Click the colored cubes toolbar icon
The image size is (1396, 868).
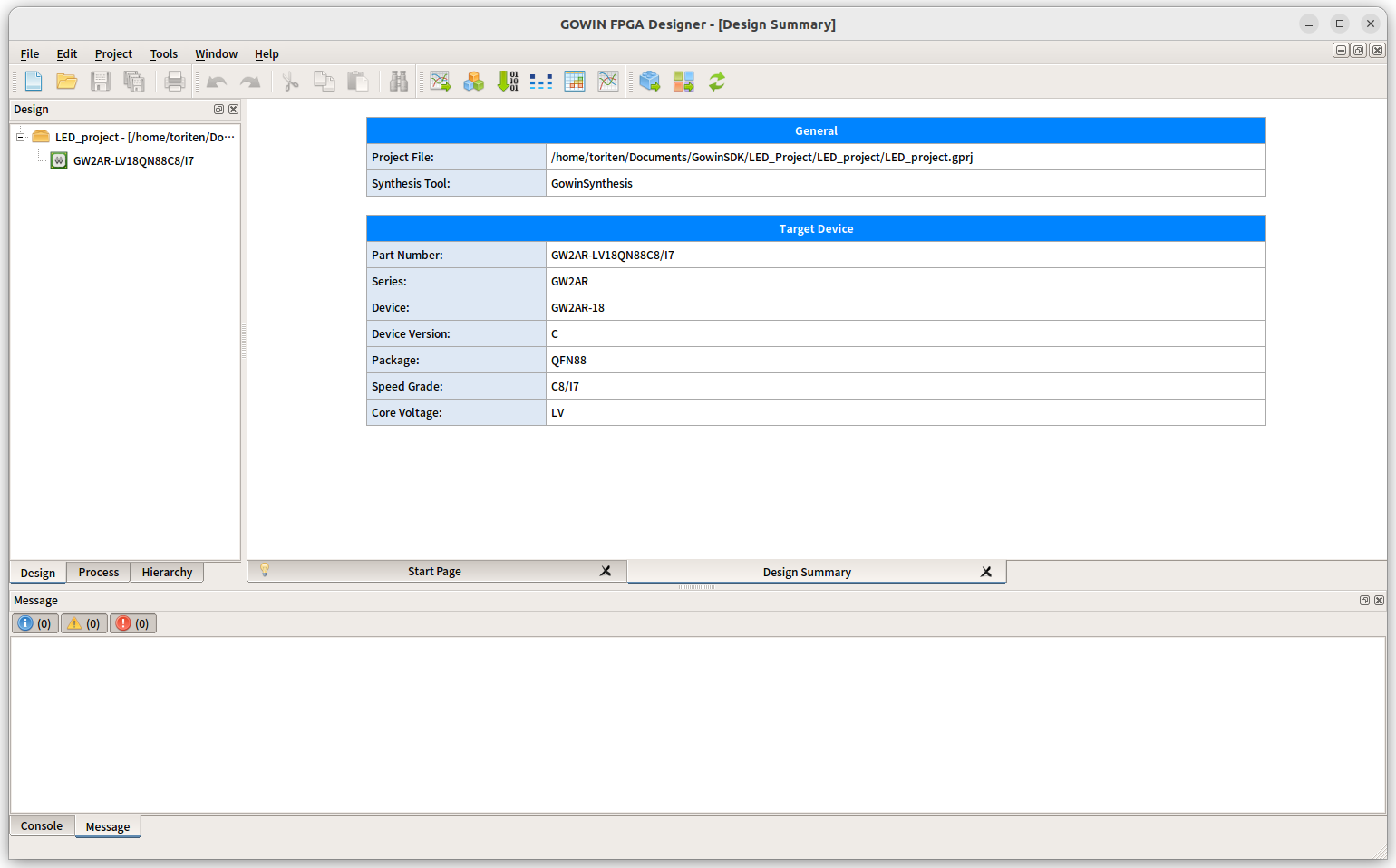pos(474,82)
